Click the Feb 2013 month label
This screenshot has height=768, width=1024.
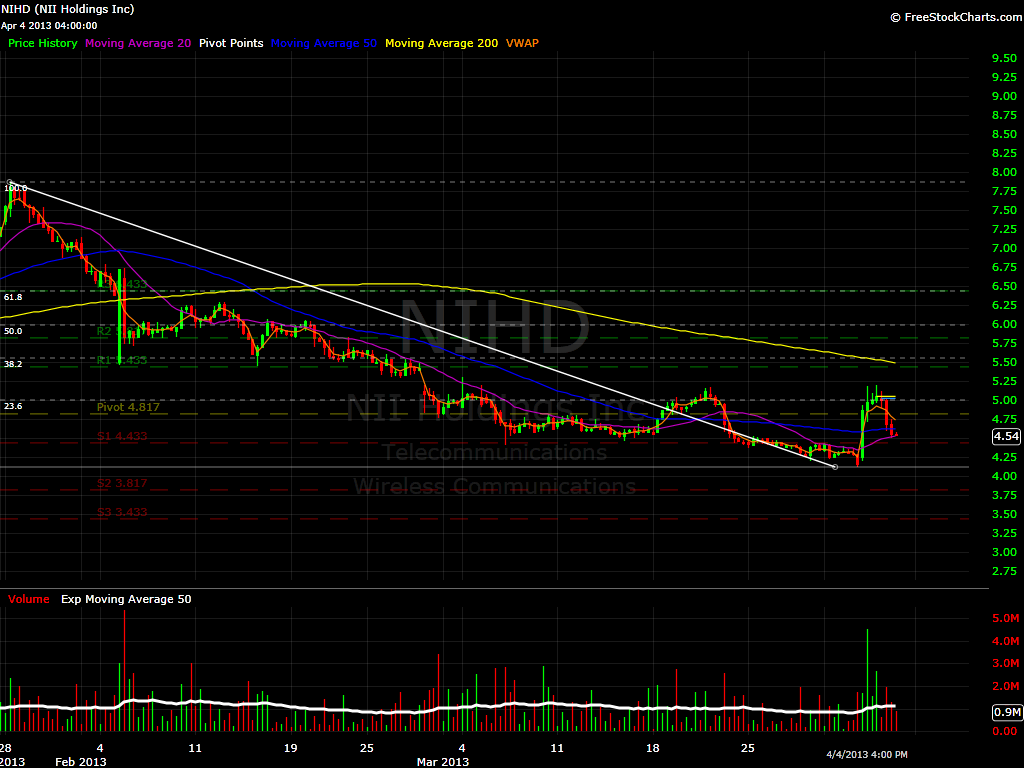tap(80, 761)
